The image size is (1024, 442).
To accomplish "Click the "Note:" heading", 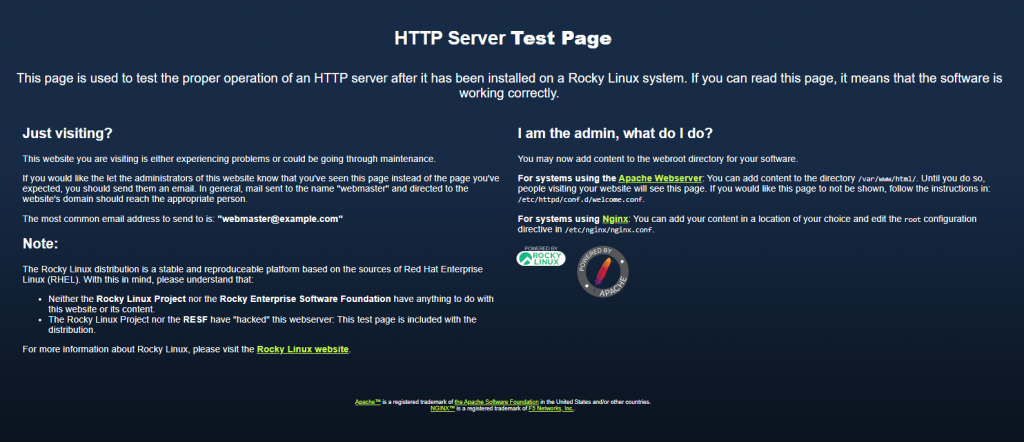I will point(40,244).
